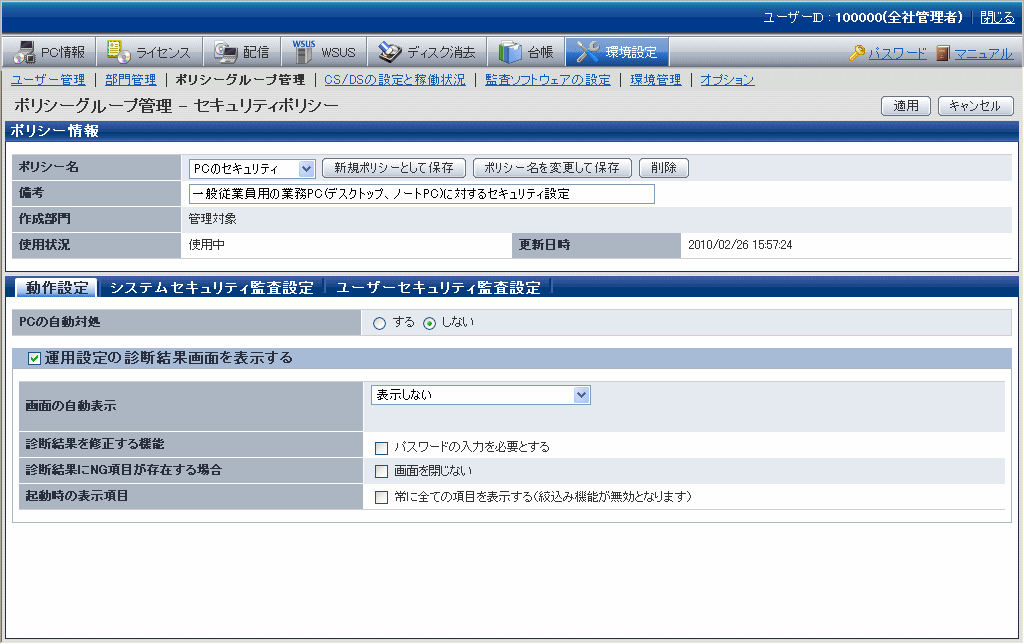This screenshot has width=1024, height=644.
Task: Select the 台帳 ledger book icon
Action: coord(510,52)
